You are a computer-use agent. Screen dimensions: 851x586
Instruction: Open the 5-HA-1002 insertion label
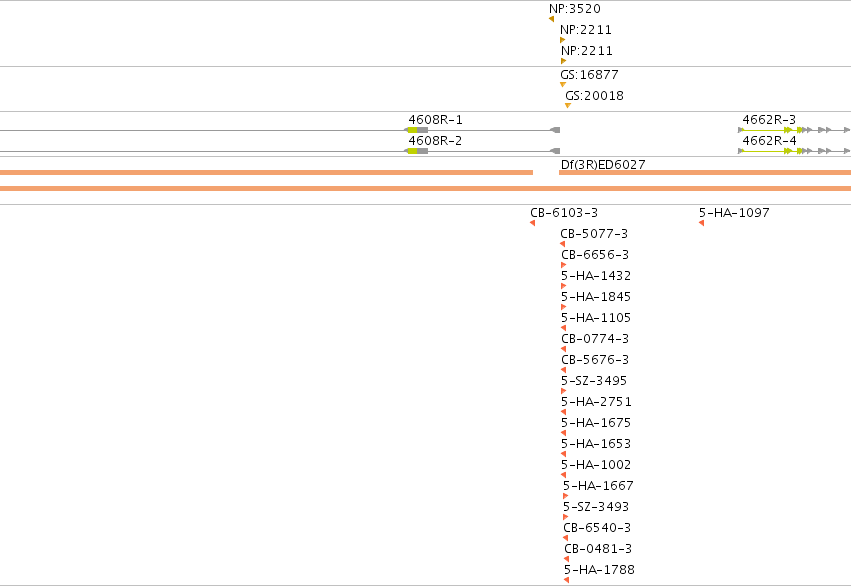pyautogui.click(x=596, y=464)
